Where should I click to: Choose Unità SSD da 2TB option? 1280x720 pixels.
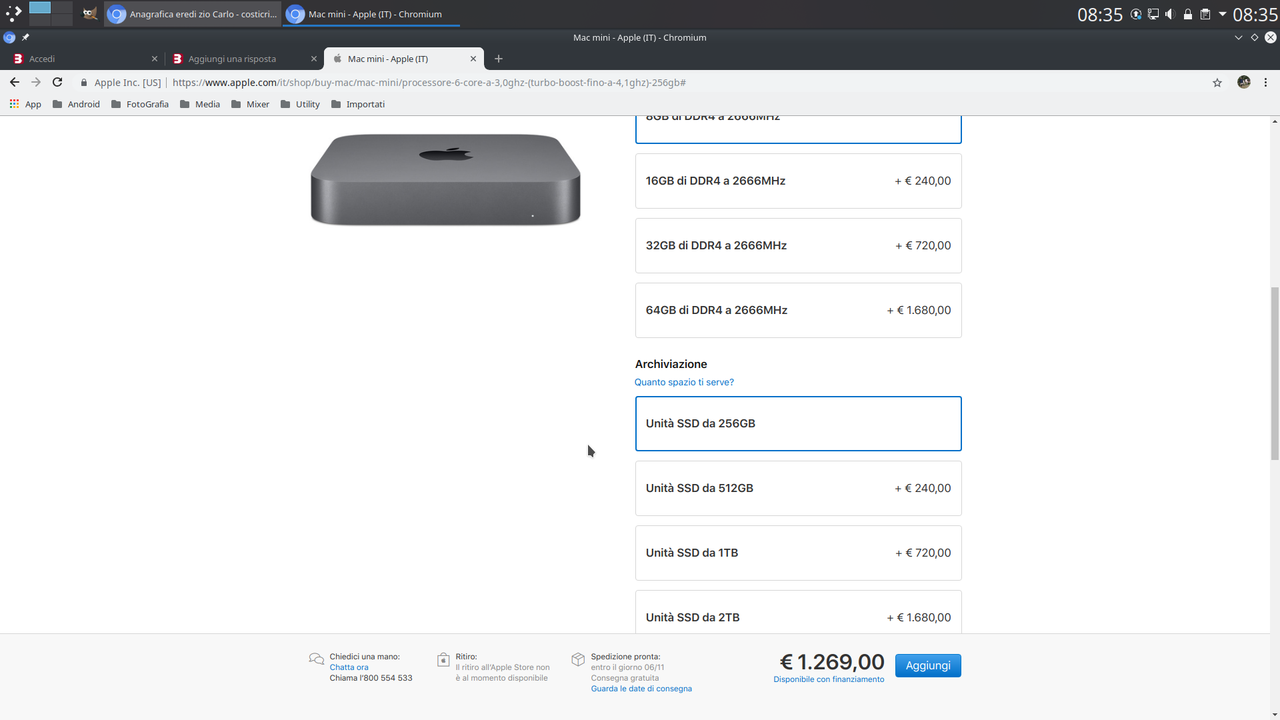click(798, 612)
